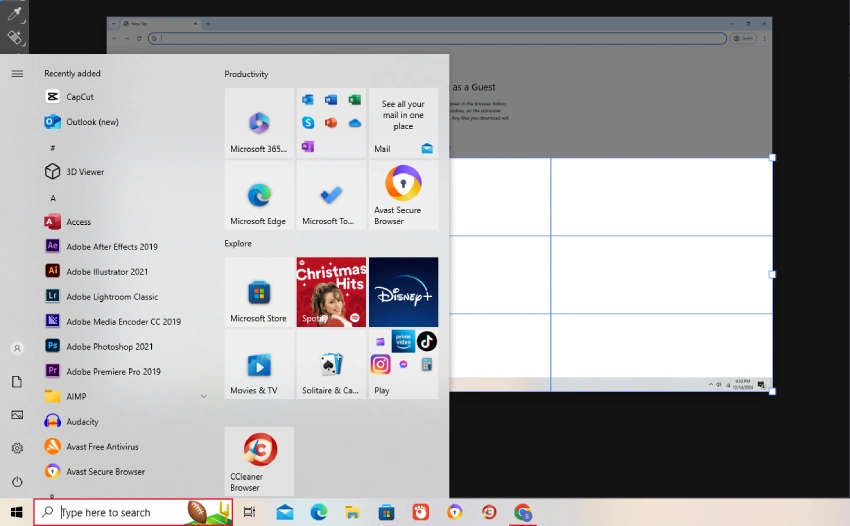Screen dimensions: 850x526
Task: Launch the Microsoft Edge tile
Action: point(259,195)
